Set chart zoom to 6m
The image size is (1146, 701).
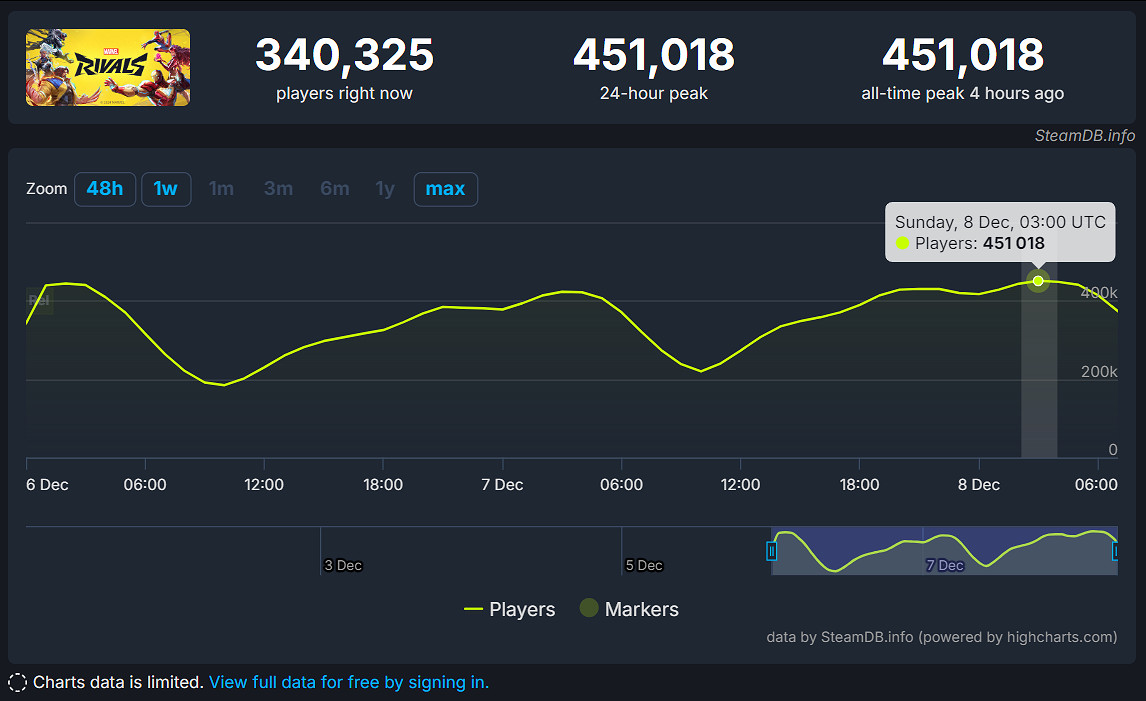(334, 189)
